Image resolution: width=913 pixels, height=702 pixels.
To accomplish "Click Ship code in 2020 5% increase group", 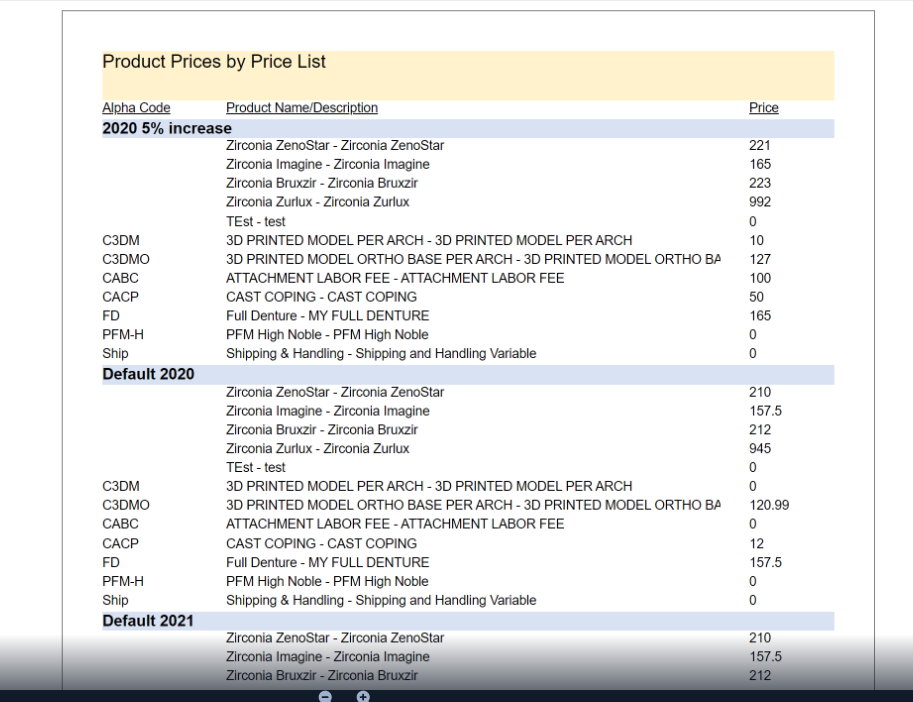I will click(115, 354).
